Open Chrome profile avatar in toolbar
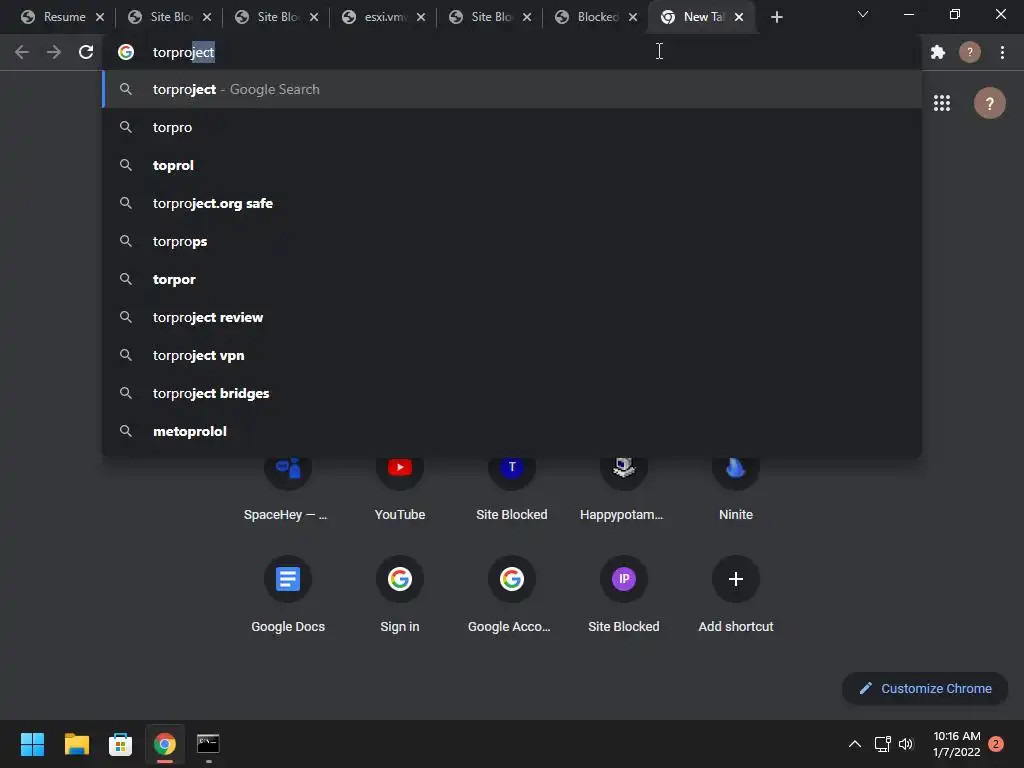 (x=970, y=52)
